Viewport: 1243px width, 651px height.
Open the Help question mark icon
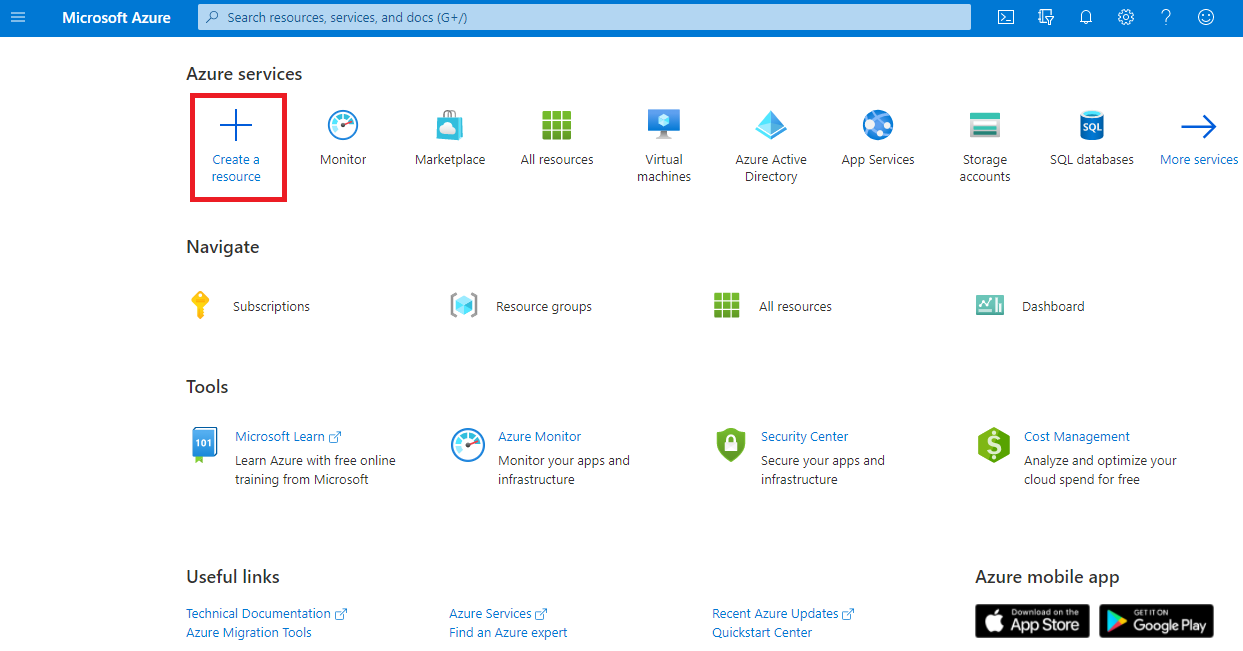(1166, 17)
